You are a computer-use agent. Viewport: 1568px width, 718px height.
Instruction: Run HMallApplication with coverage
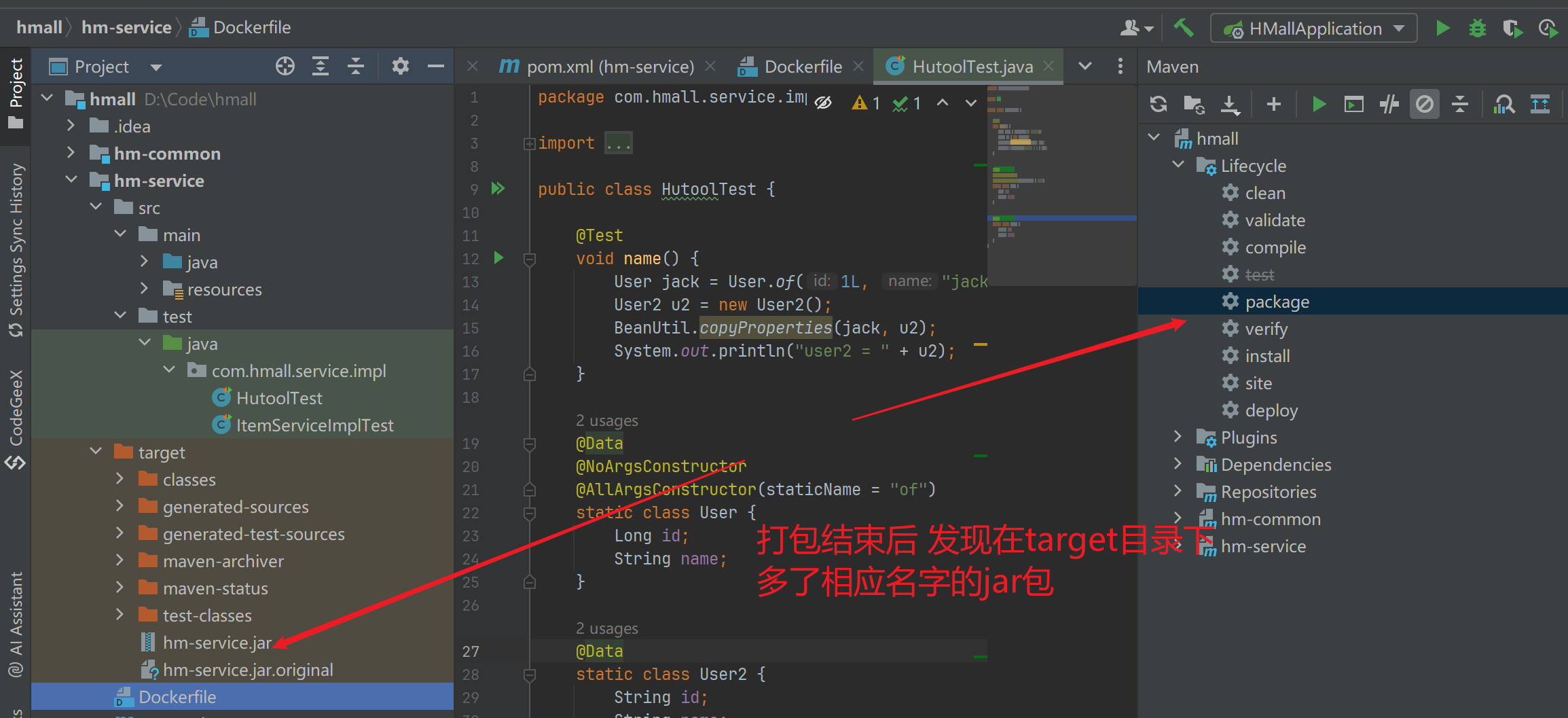(1513, 28)
